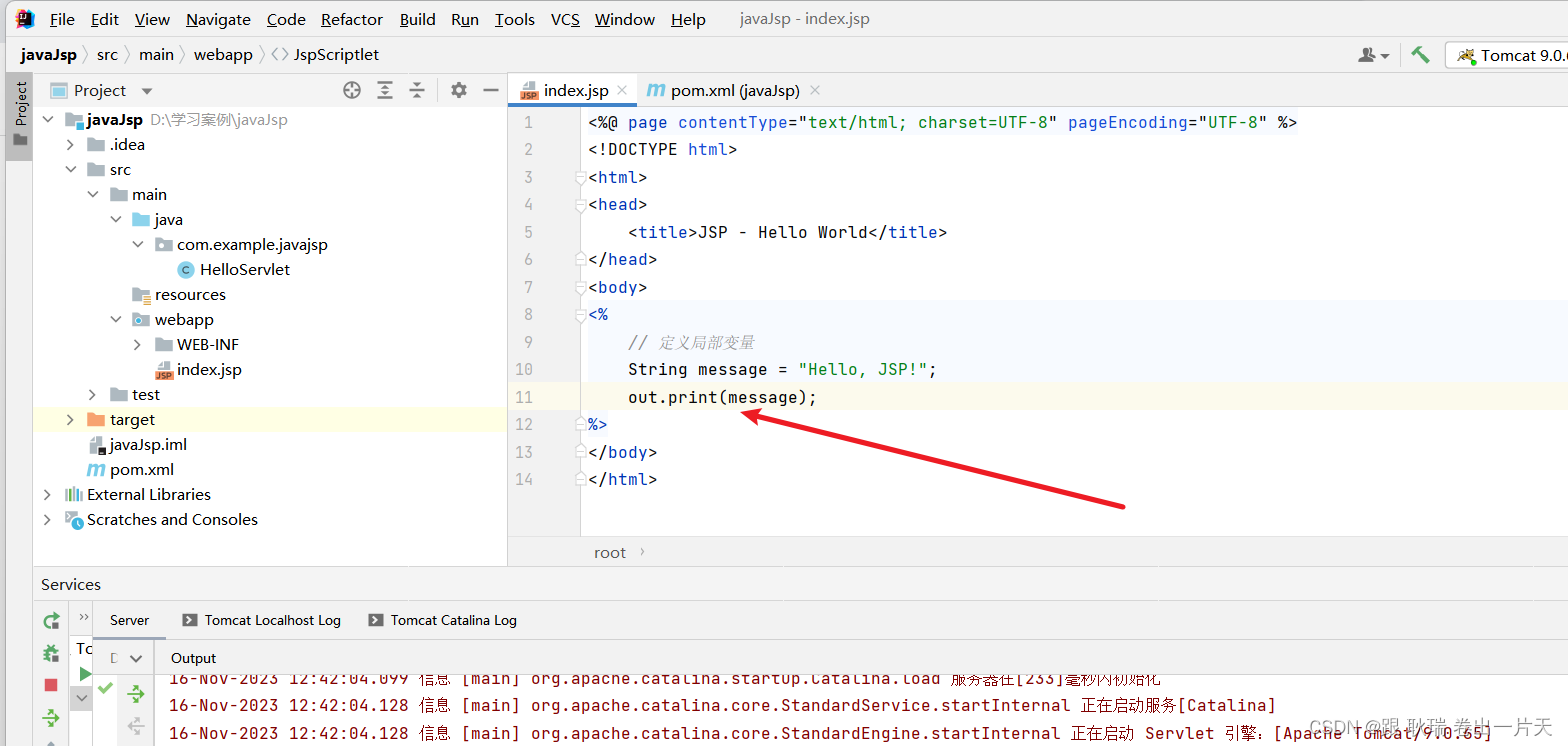Fold the head tag on line 4
Viewport: 1568px width, 746px height.
(580, 205)
